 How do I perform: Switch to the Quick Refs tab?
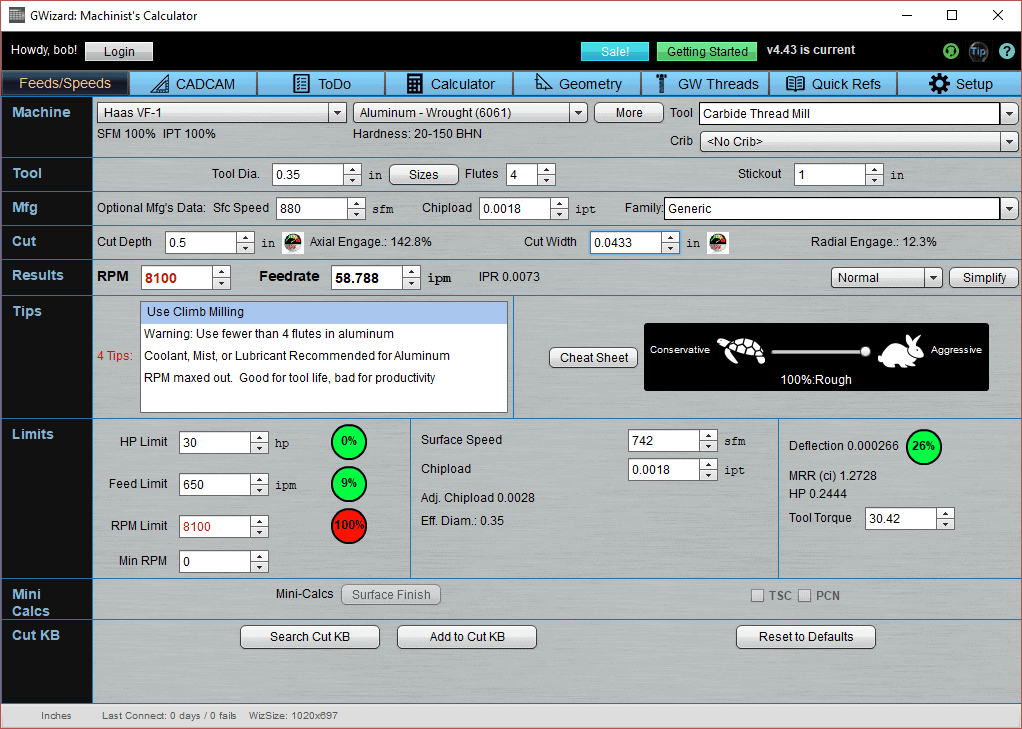833,83
